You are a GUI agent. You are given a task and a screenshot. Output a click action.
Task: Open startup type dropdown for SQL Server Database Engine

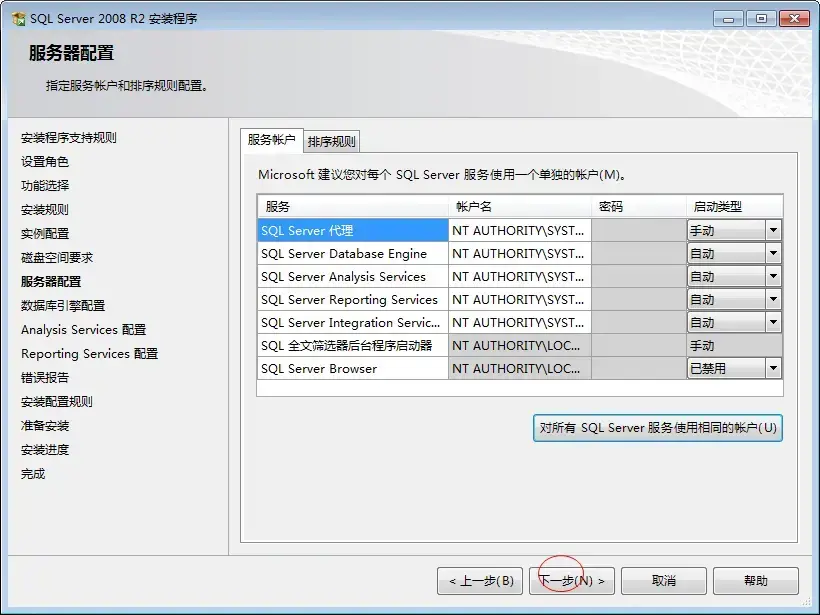click(773, 253)
